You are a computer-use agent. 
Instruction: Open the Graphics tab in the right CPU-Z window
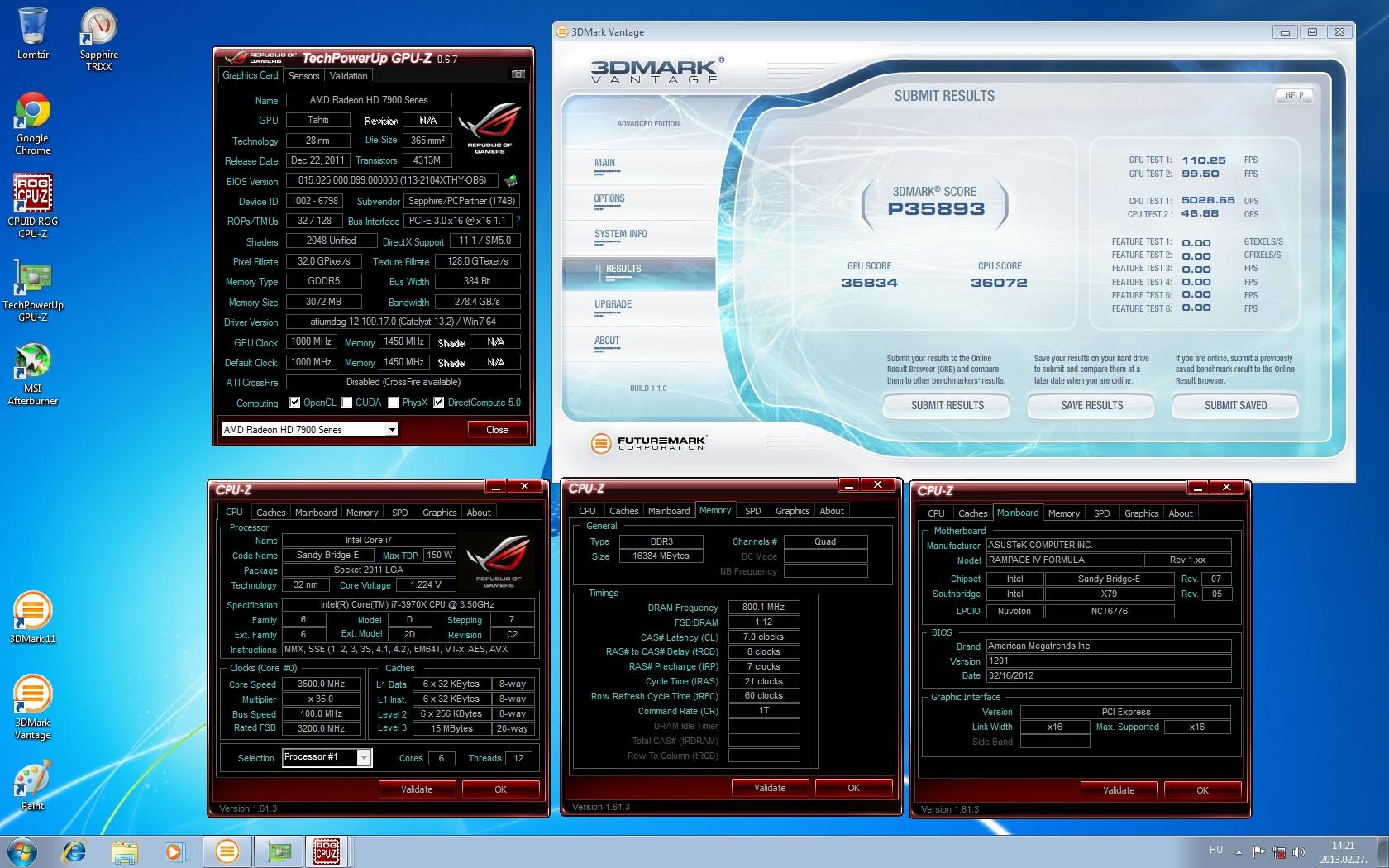click(1141, 513)
